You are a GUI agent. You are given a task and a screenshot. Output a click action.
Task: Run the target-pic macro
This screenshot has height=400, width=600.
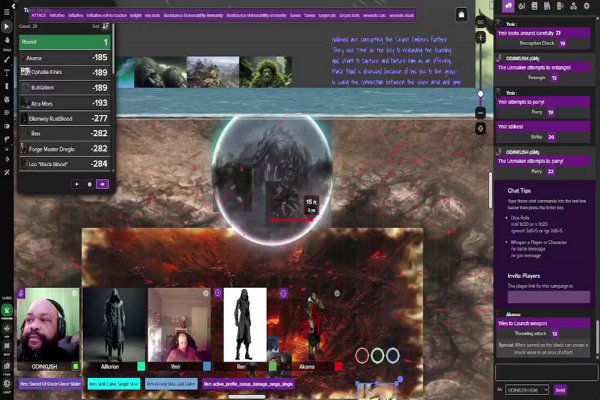[x=327, y=16]
